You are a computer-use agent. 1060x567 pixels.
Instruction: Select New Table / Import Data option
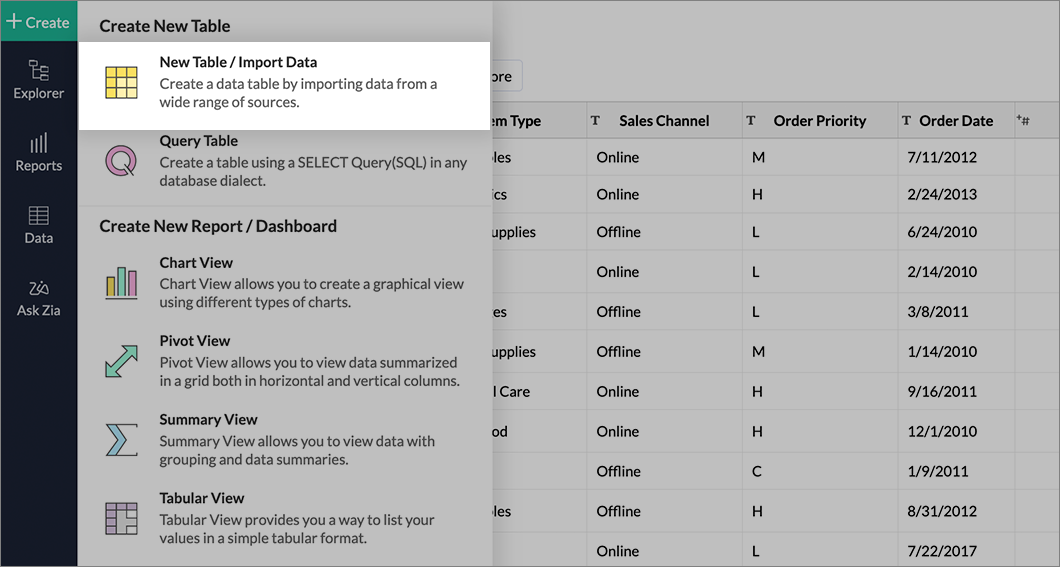coord(238,63)
